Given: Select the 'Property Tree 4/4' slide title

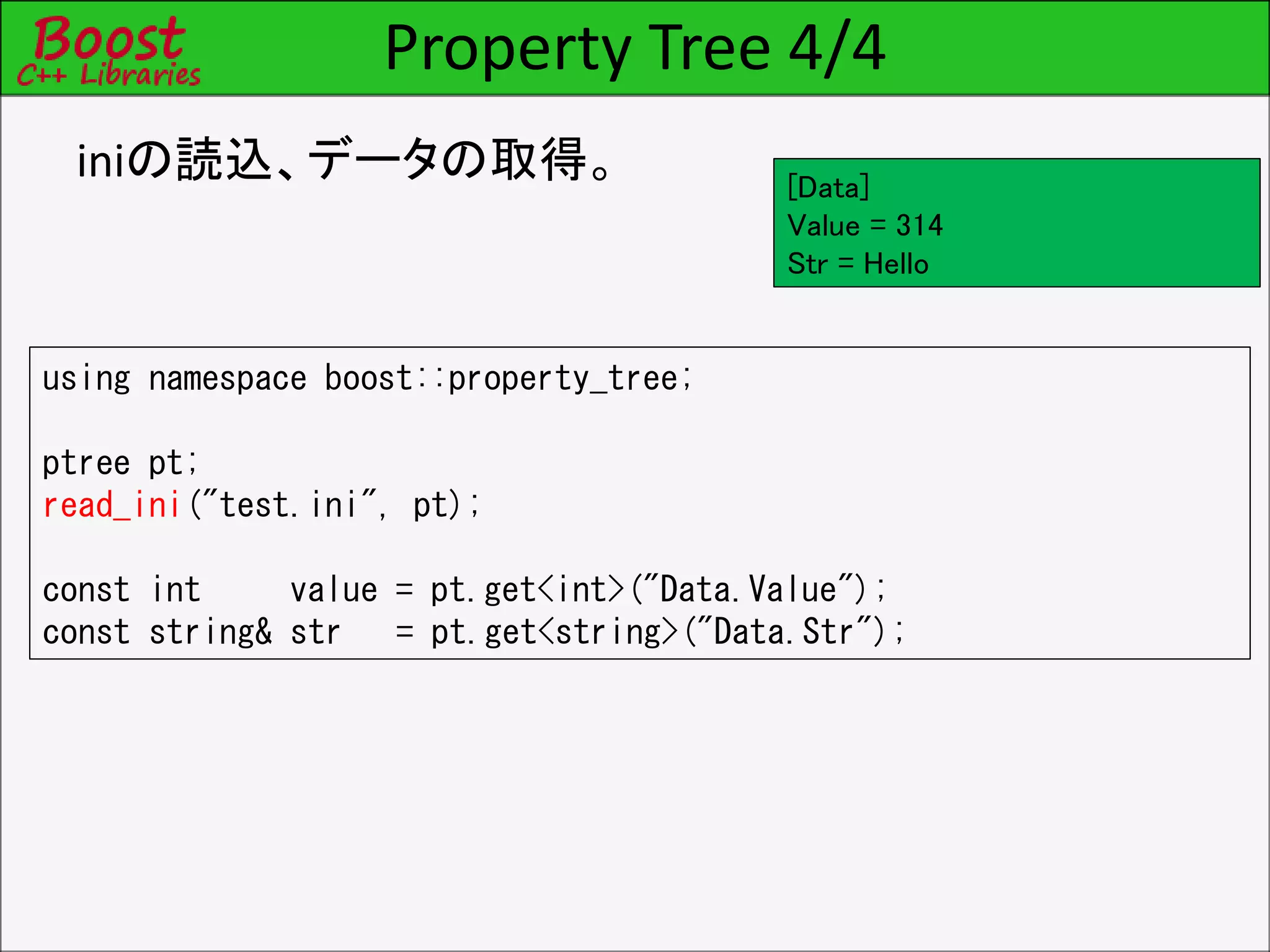Looking at the screenshot, I should point(635,50).
